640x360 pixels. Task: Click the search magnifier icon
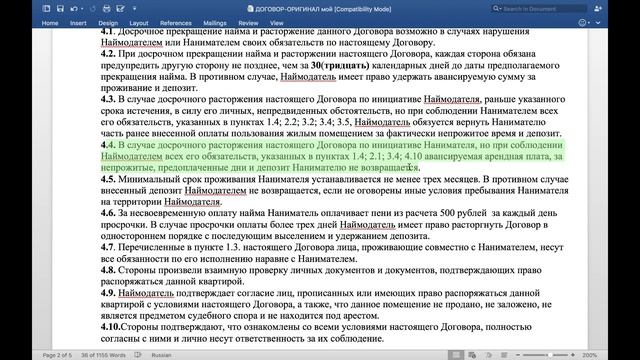(x=496, y=9)
